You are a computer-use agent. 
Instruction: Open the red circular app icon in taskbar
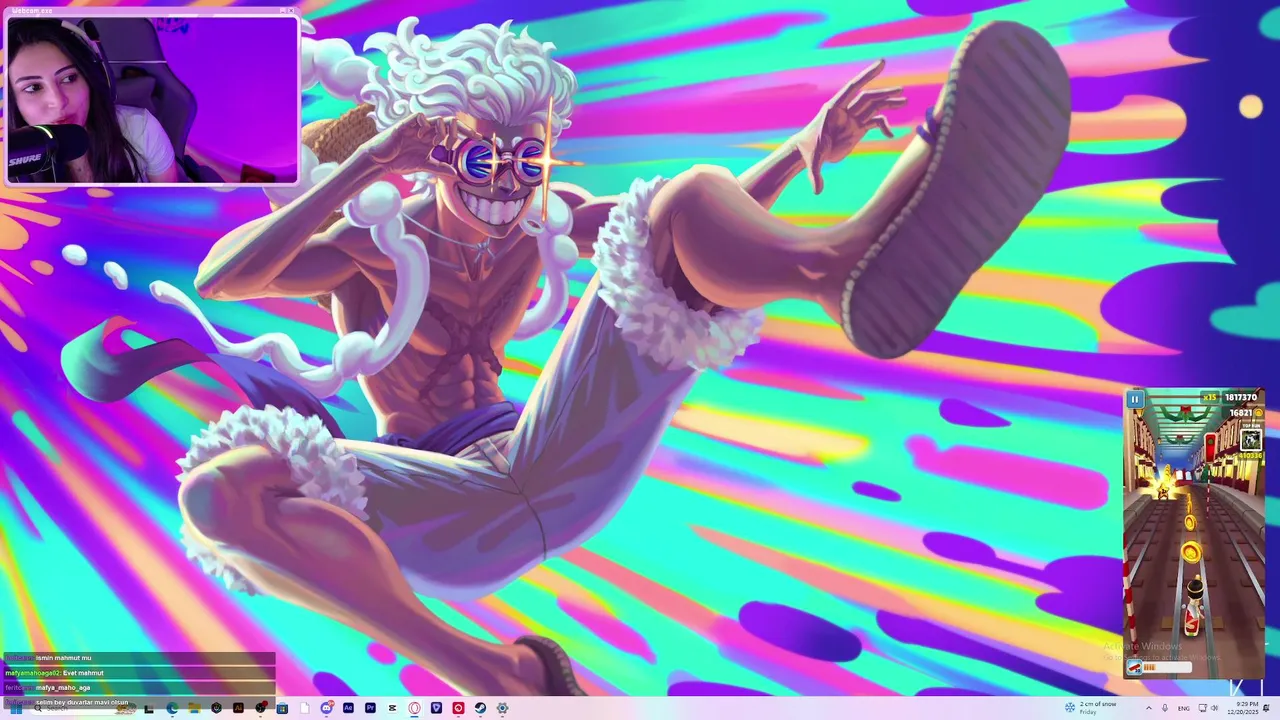(x=458, y=708)
